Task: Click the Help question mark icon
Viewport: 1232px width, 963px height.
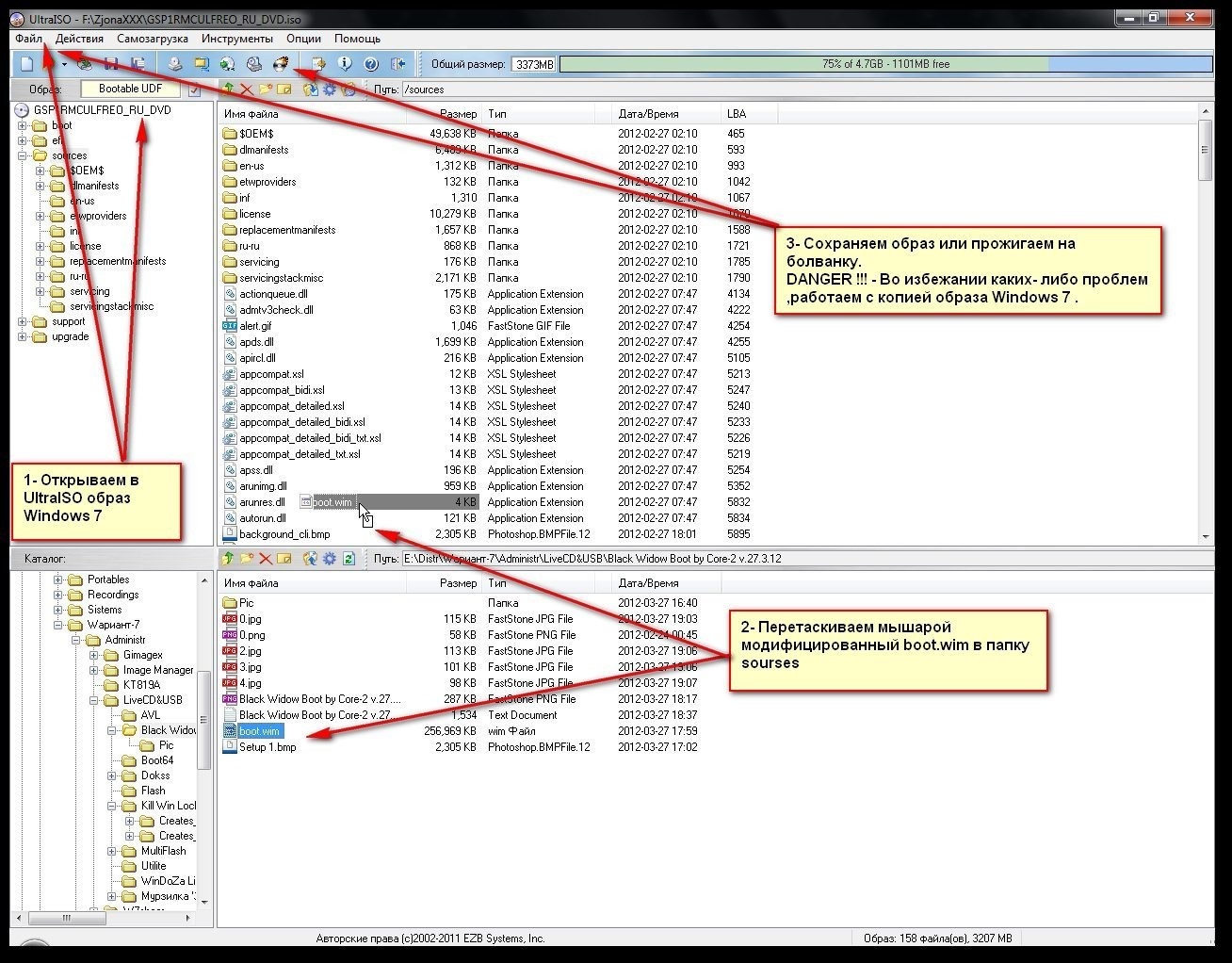Action: click(x=371, y=63)
